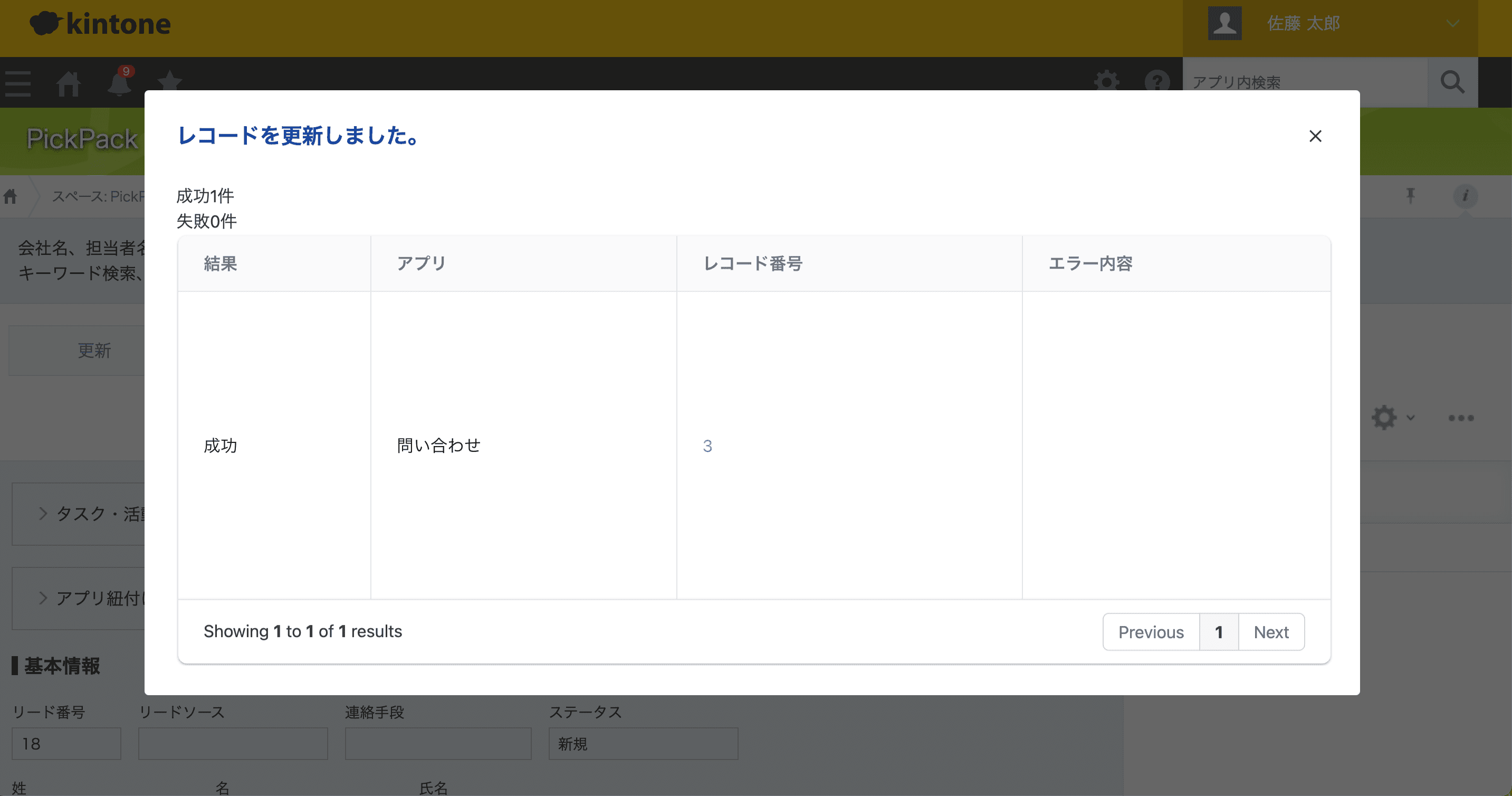Go to the Next results page
This screenshot has height=796, width=1512.
(1271, 632)
